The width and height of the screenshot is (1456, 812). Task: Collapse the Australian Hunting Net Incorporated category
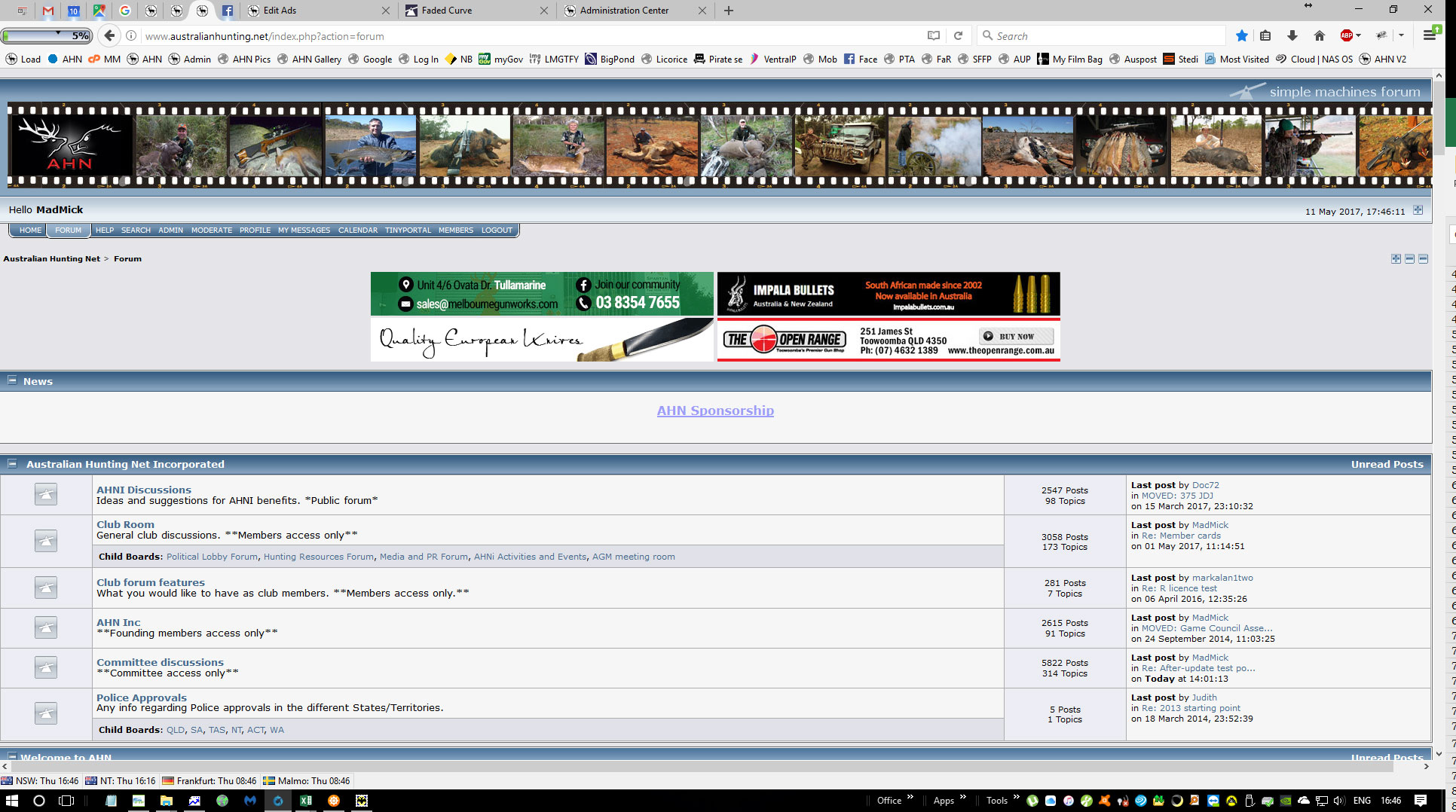point(12,464)
